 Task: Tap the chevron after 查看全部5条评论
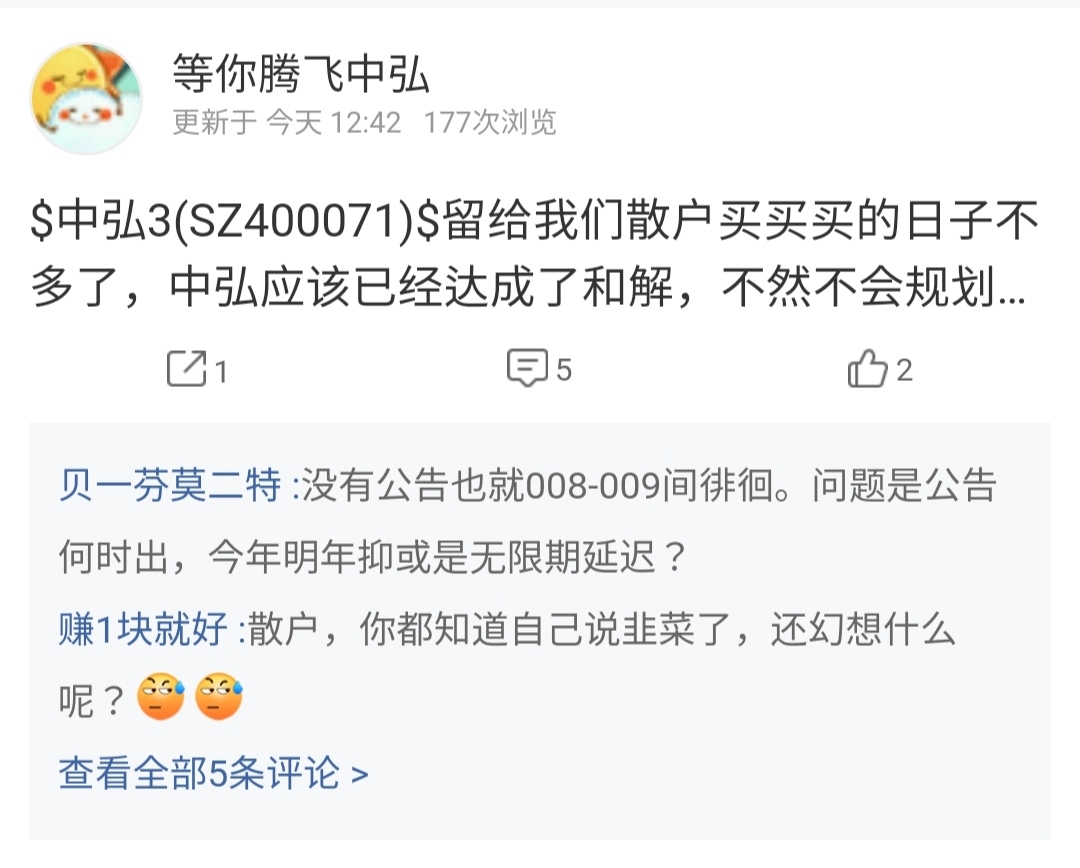tap(360, 775)
